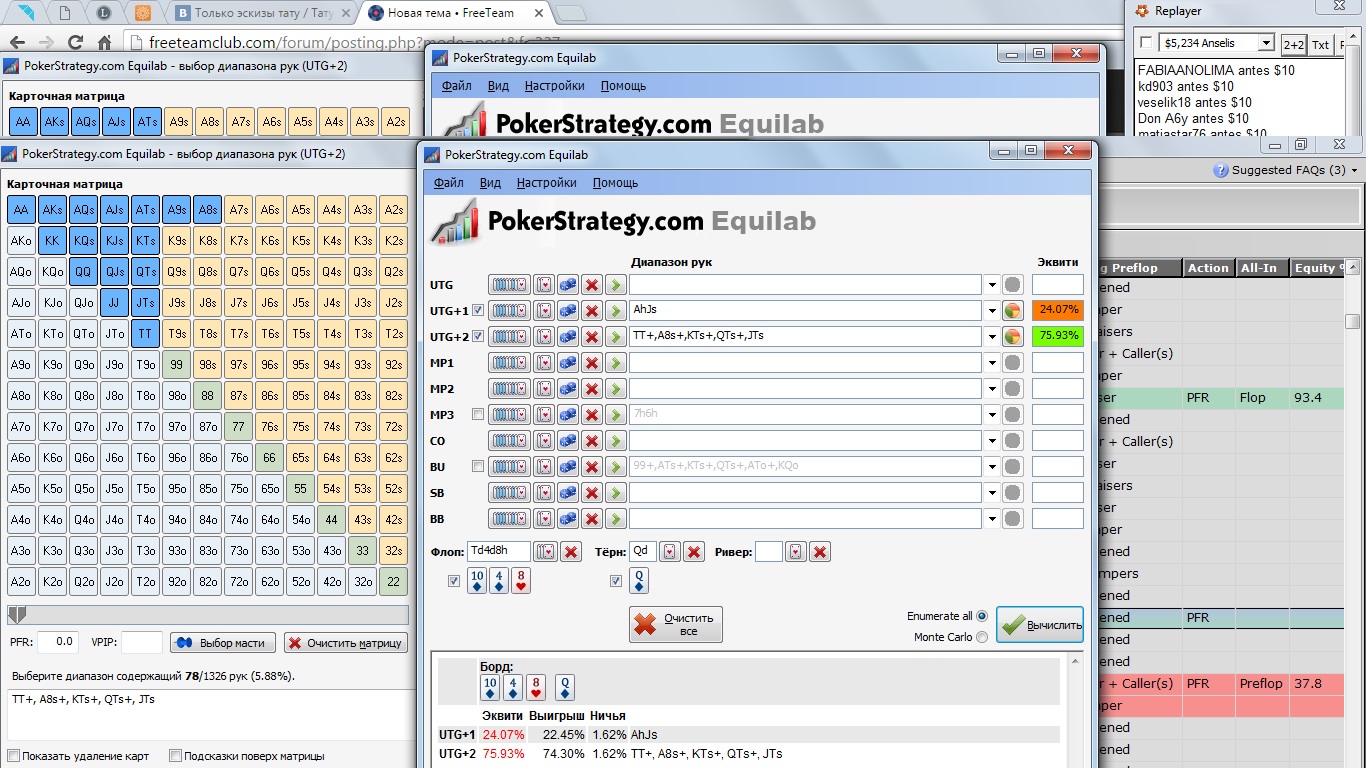Reload the page in the Chrome browser
This screenshot has height=768, width=1366.
pos(75,43)
